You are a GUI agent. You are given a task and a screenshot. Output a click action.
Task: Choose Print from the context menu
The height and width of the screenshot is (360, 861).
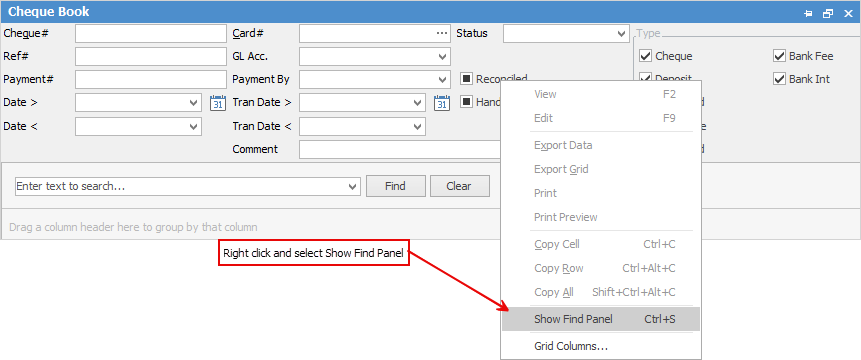(601, 193)
